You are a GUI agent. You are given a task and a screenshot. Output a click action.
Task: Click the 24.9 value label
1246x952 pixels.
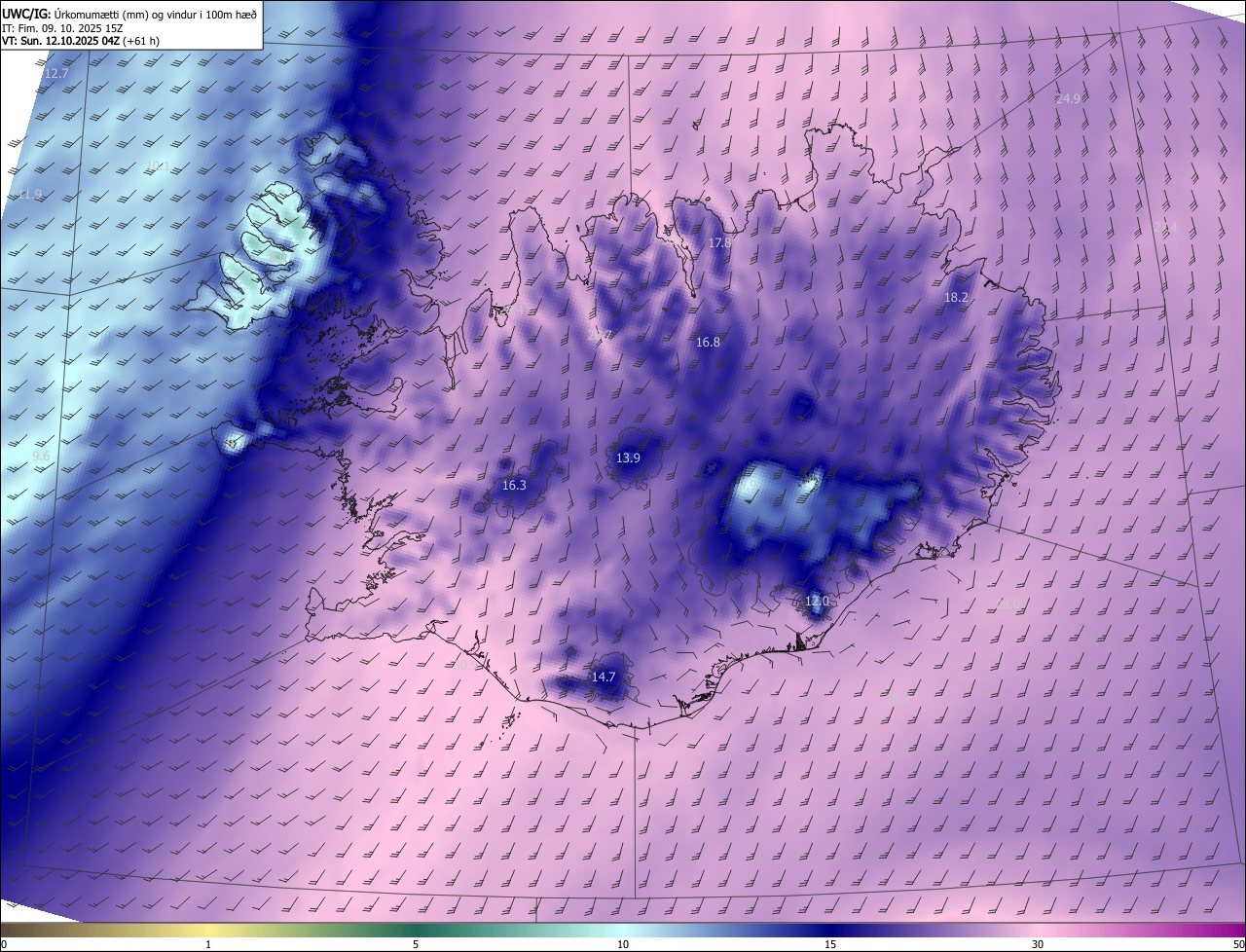click(x=1068, y=98)
